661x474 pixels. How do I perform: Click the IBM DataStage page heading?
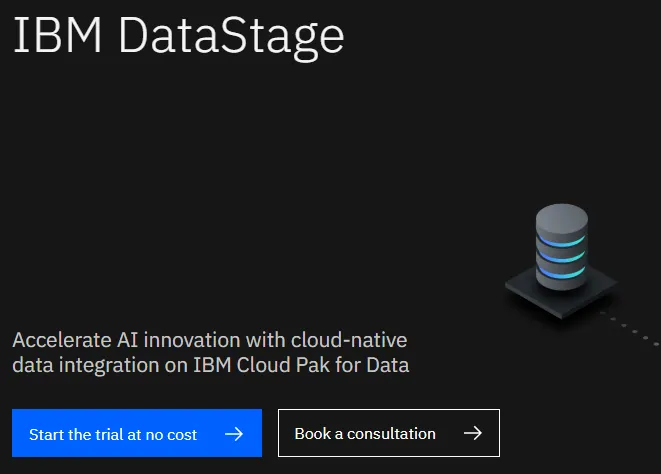coord(179,37)
